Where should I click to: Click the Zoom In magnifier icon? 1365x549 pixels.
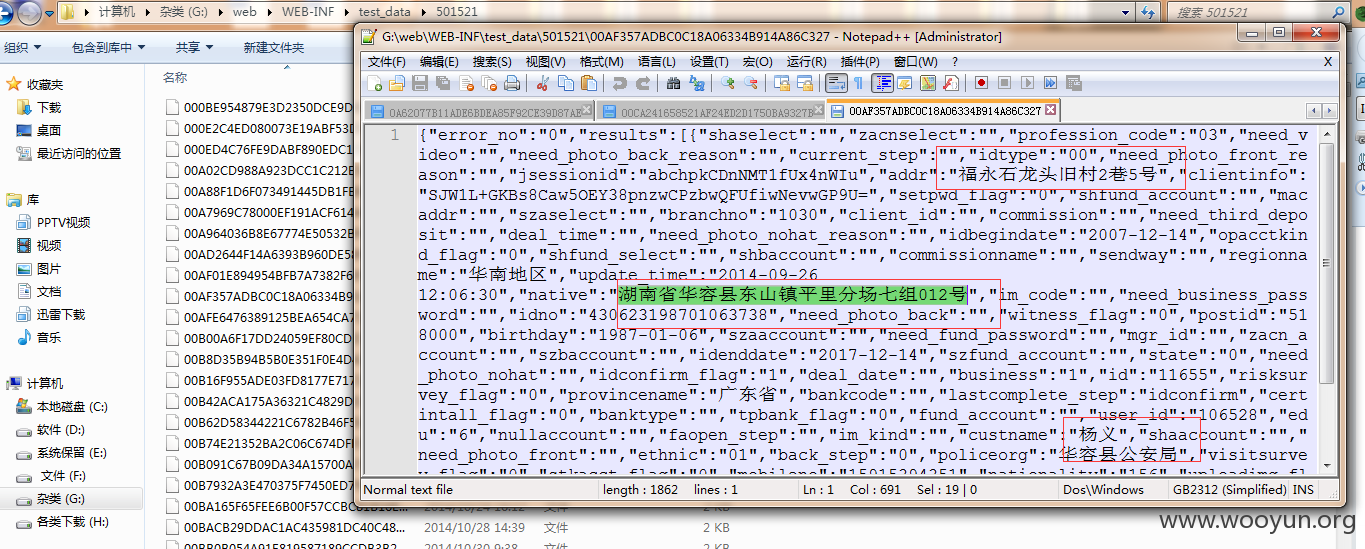click(728, 83)
